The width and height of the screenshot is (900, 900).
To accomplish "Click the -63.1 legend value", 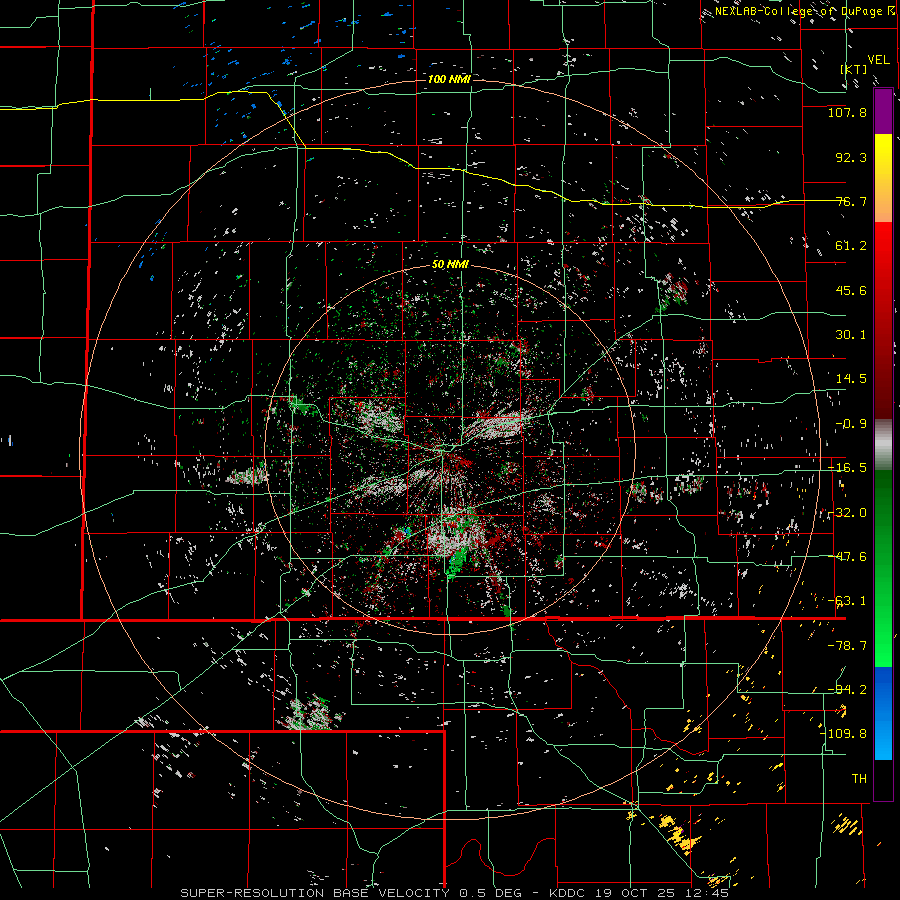I will [847, 601].
